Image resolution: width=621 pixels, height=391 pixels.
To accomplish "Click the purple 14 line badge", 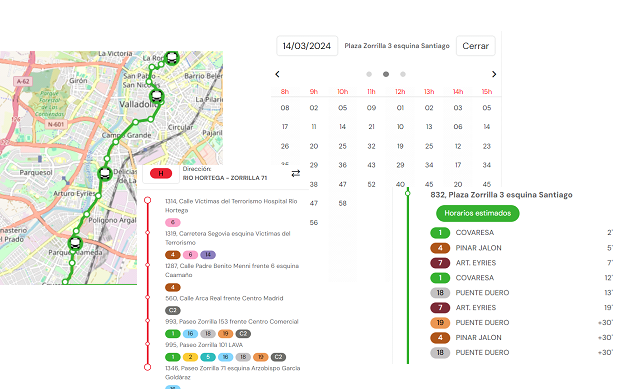I will (x=208, y=255).
